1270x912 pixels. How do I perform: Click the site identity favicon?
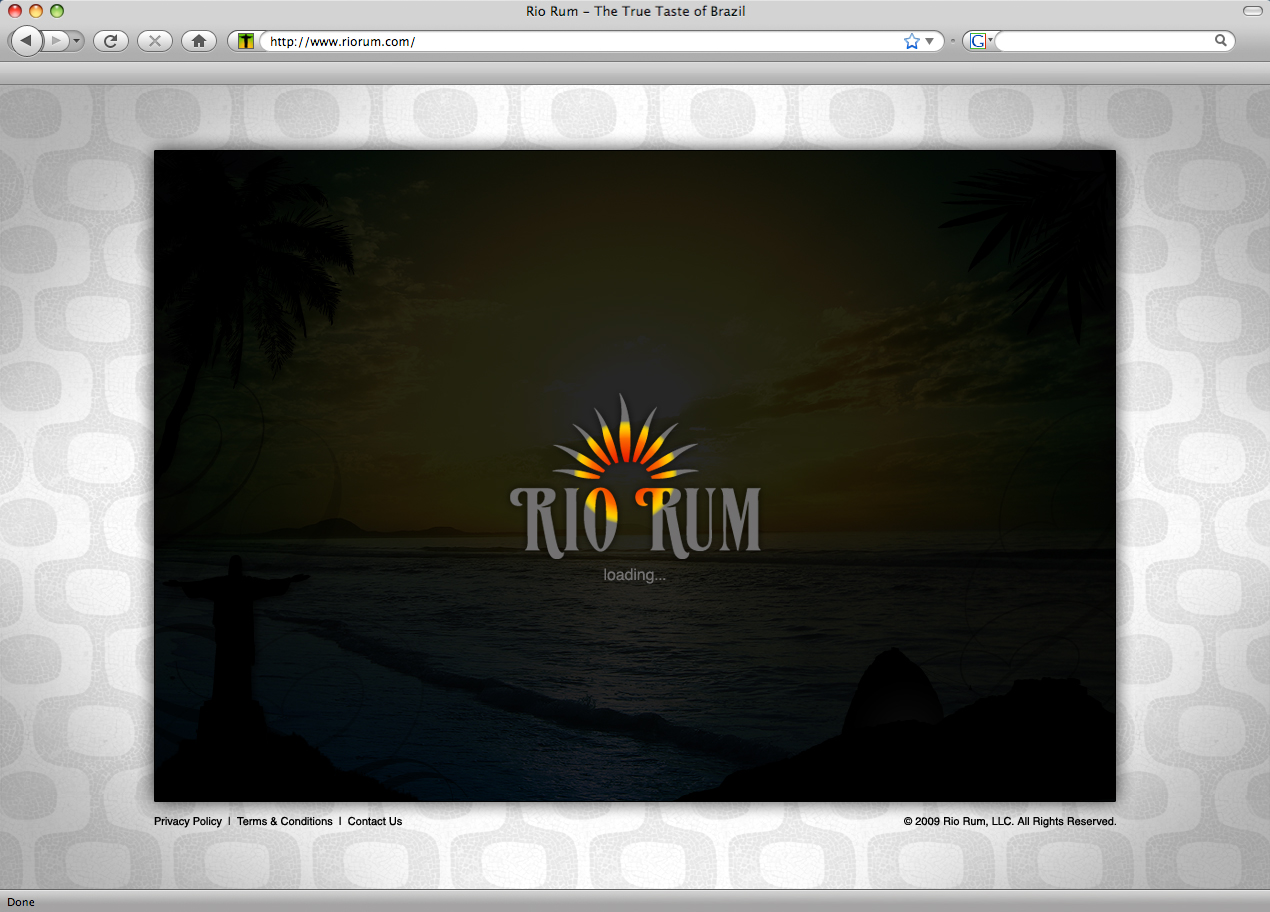point(246,41)
